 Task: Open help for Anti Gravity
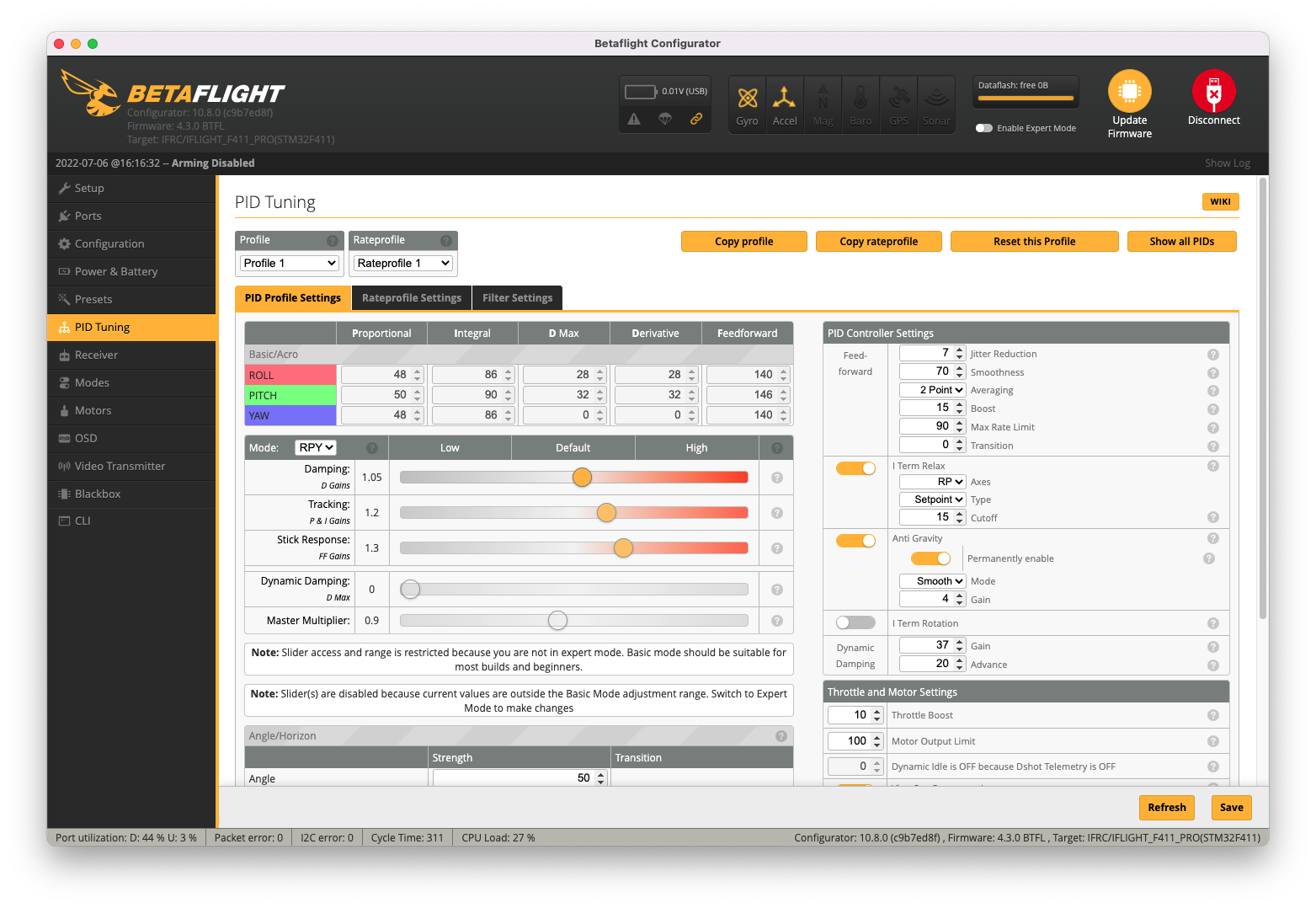coord(1213,538)
